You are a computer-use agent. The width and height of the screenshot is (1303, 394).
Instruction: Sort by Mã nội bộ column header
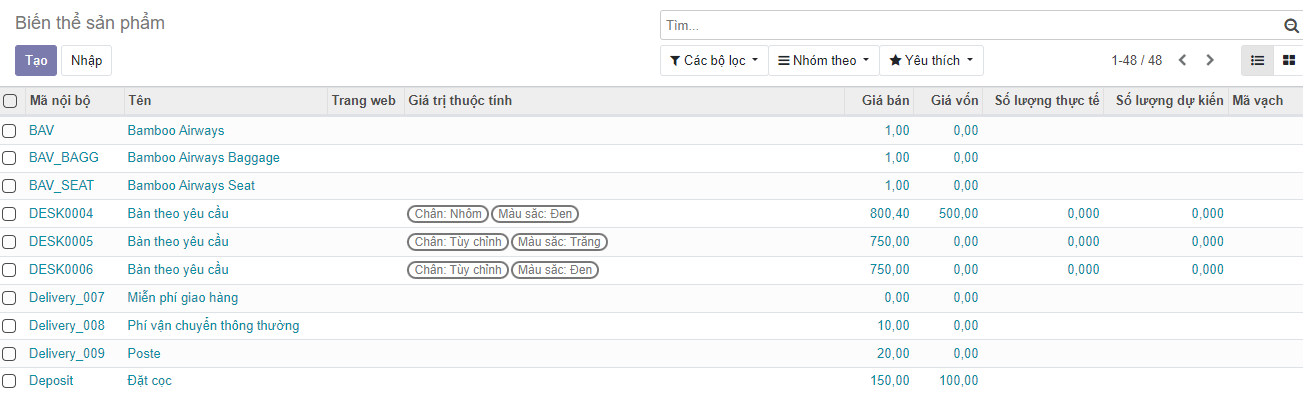tap(60, 101)
